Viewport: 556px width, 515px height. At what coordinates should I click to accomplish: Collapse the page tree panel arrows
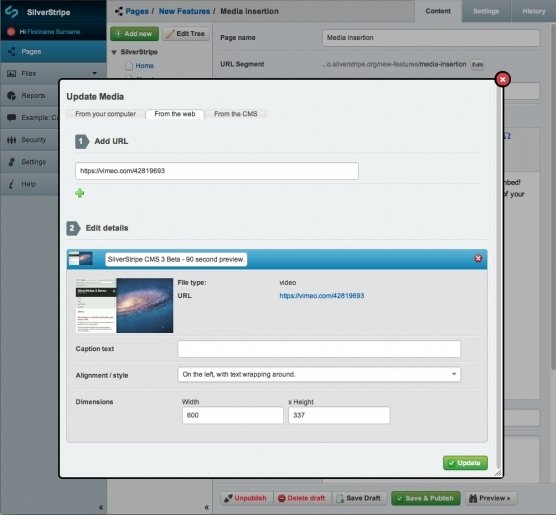pyautogui.click(x=207, y=507)
